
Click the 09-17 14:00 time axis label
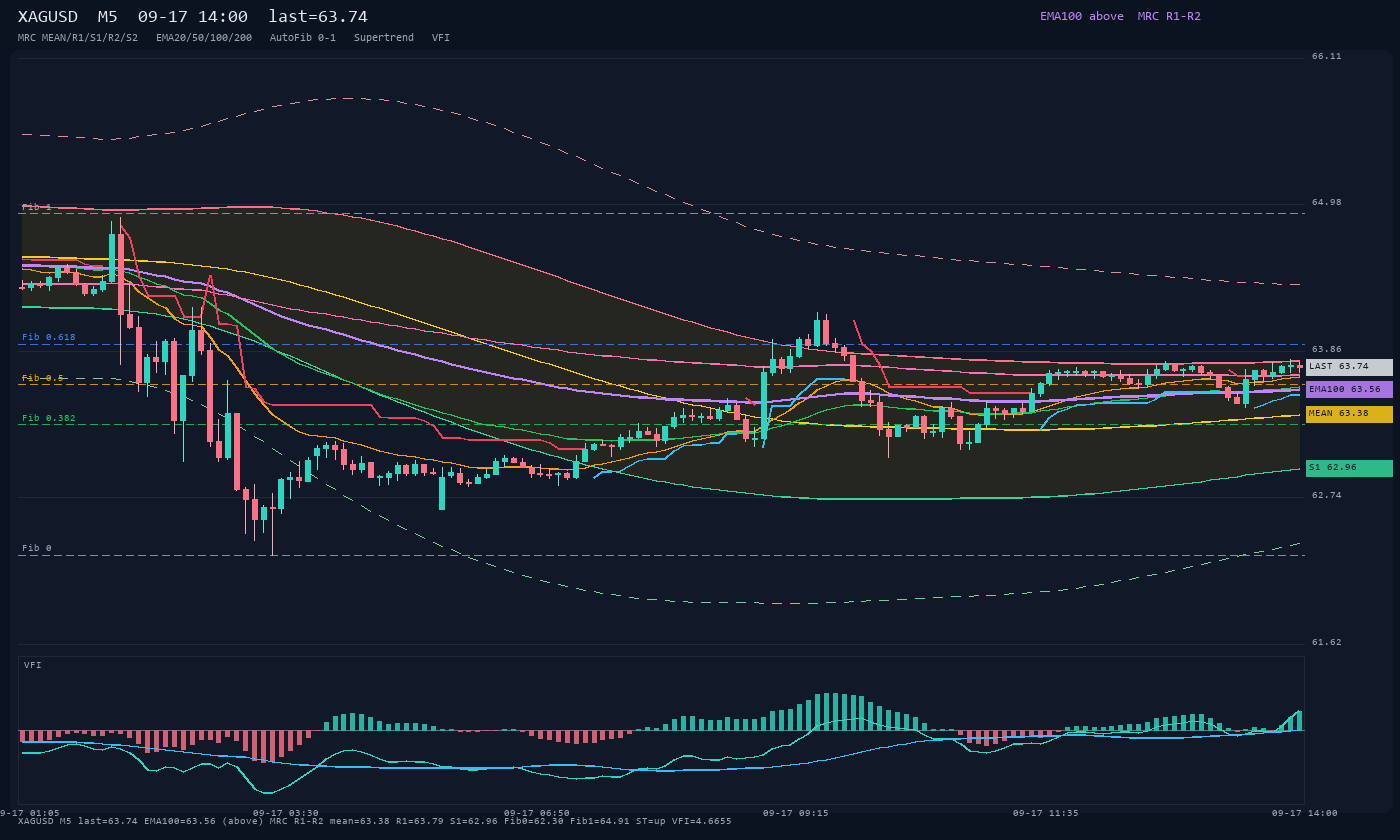1304,813
